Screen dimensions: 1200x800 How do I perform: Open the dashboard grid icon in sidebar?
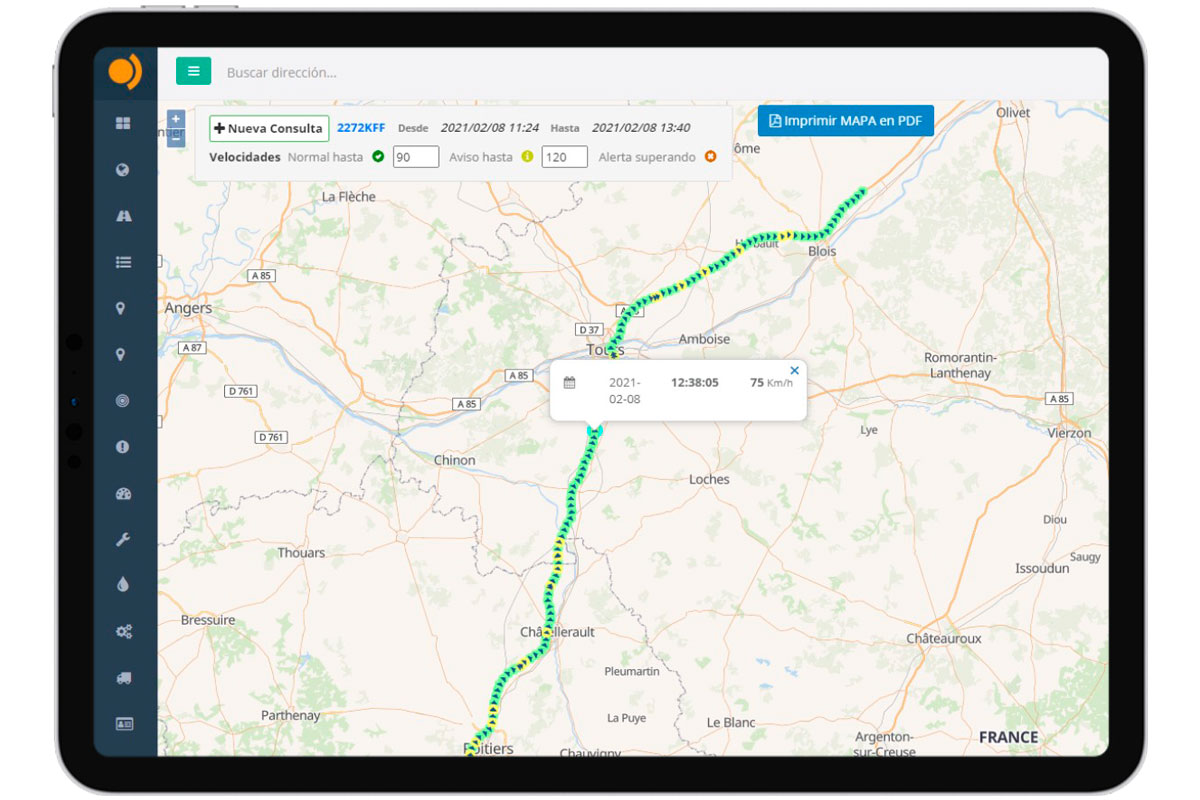point(123,124)
